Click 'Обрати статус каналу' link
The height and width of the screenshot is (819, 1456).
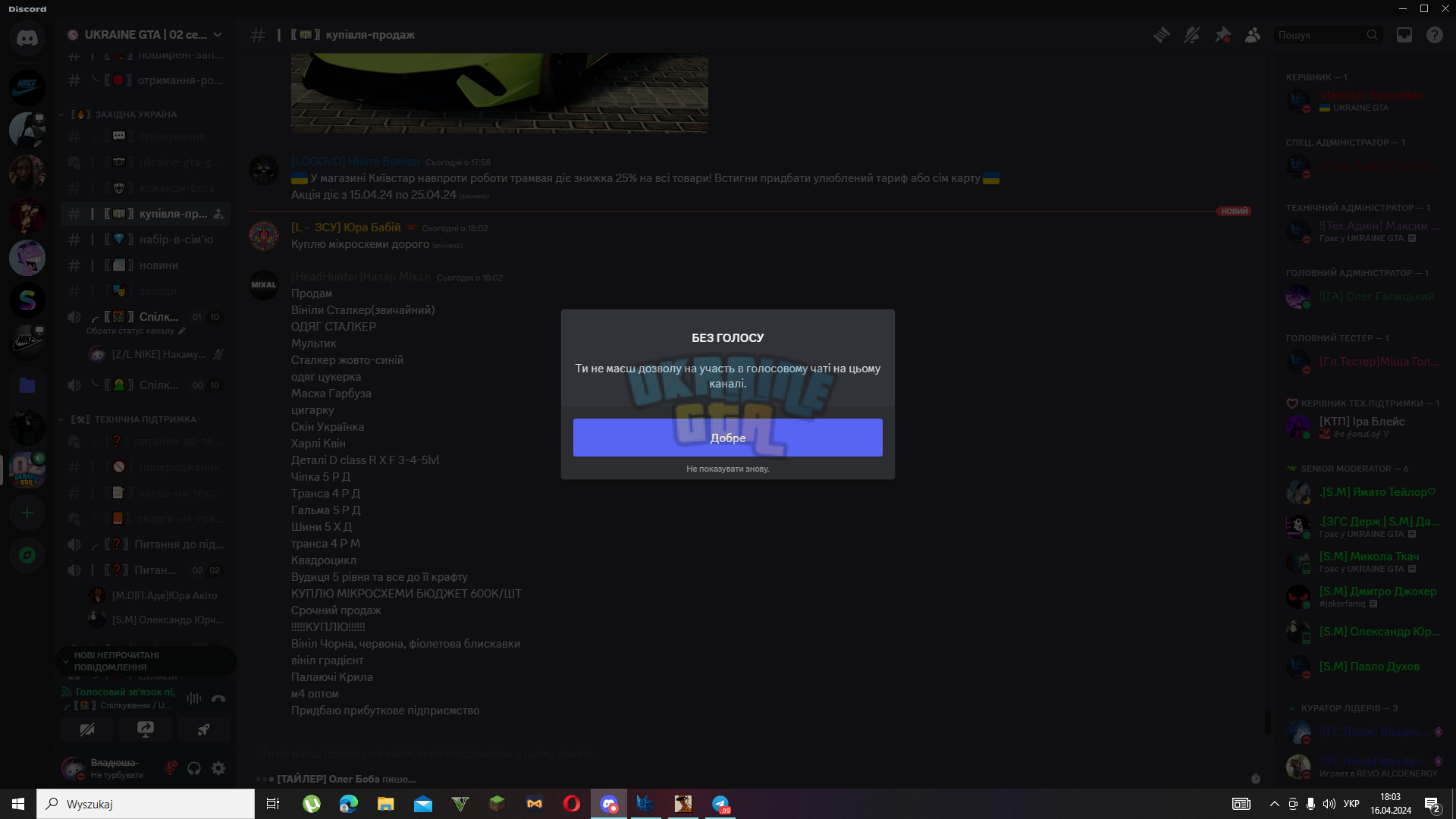click(135, 331)
